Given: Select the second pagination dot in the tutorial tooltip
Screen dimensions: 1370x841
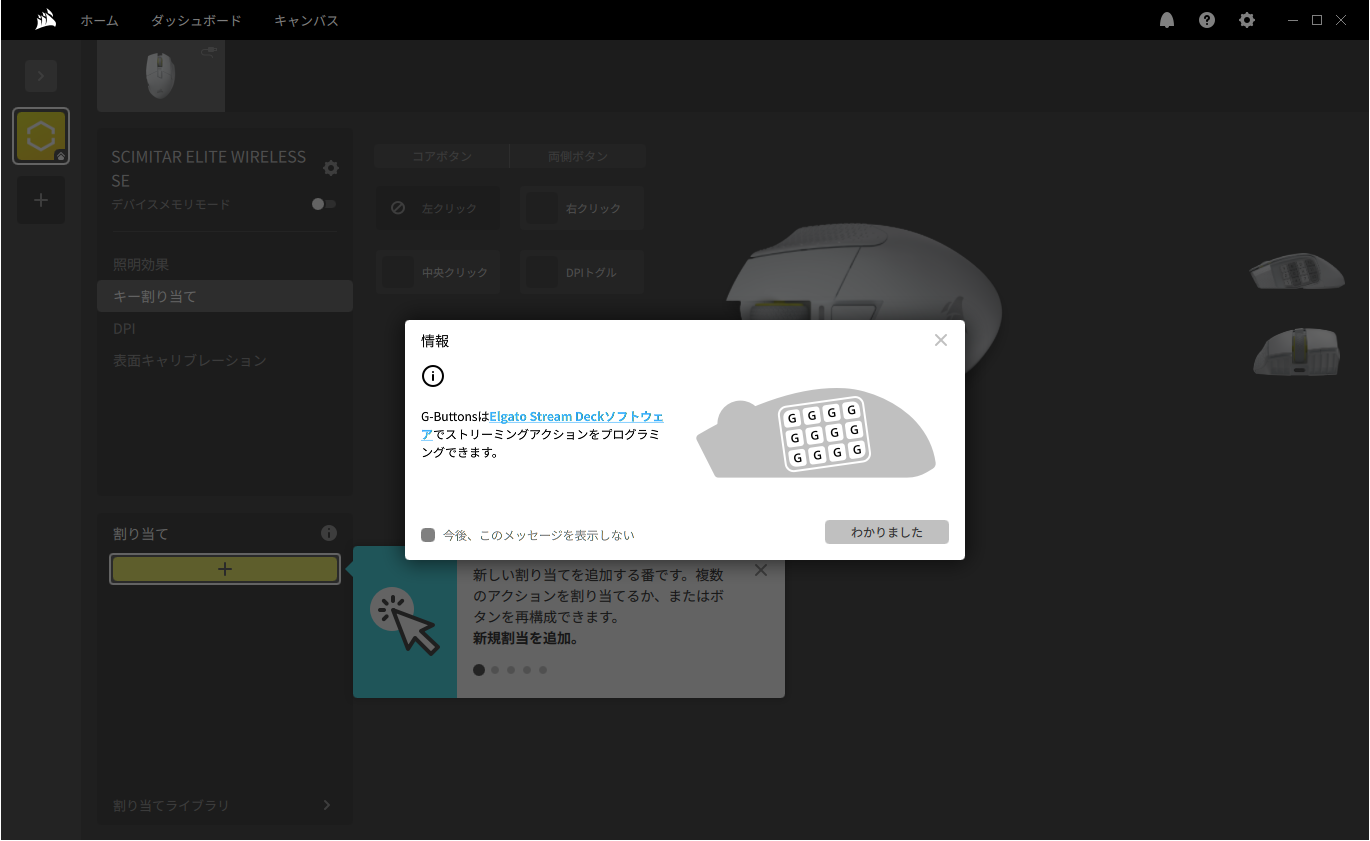Looking at the screenshot, I should [494, 669].
